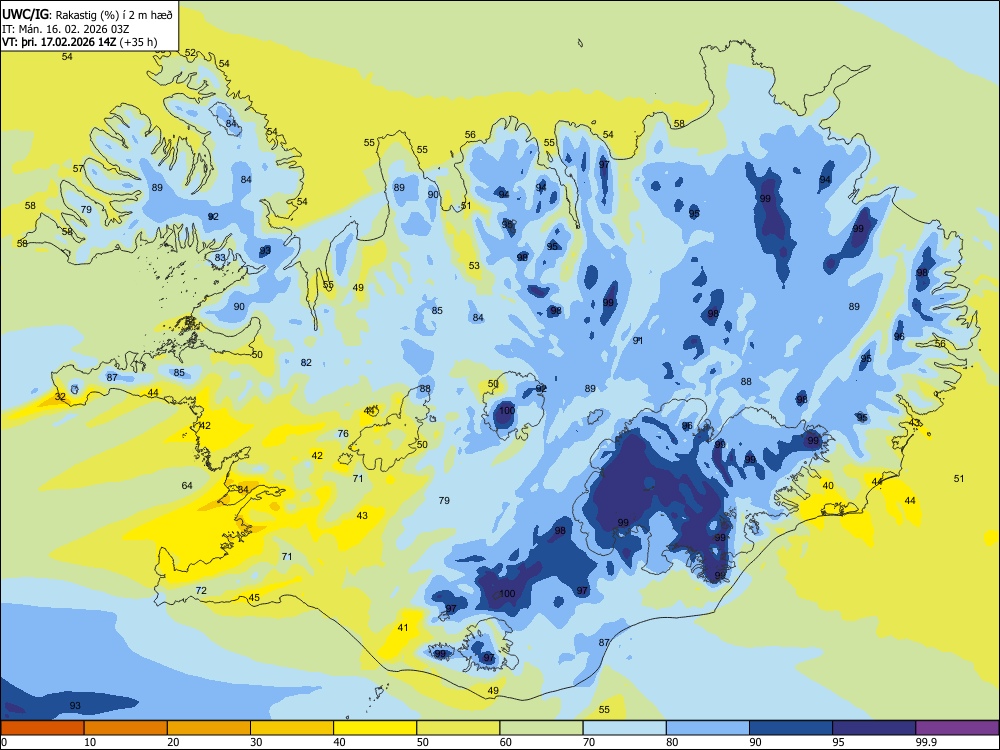Click the '30' legend scale label

(256, 742)
